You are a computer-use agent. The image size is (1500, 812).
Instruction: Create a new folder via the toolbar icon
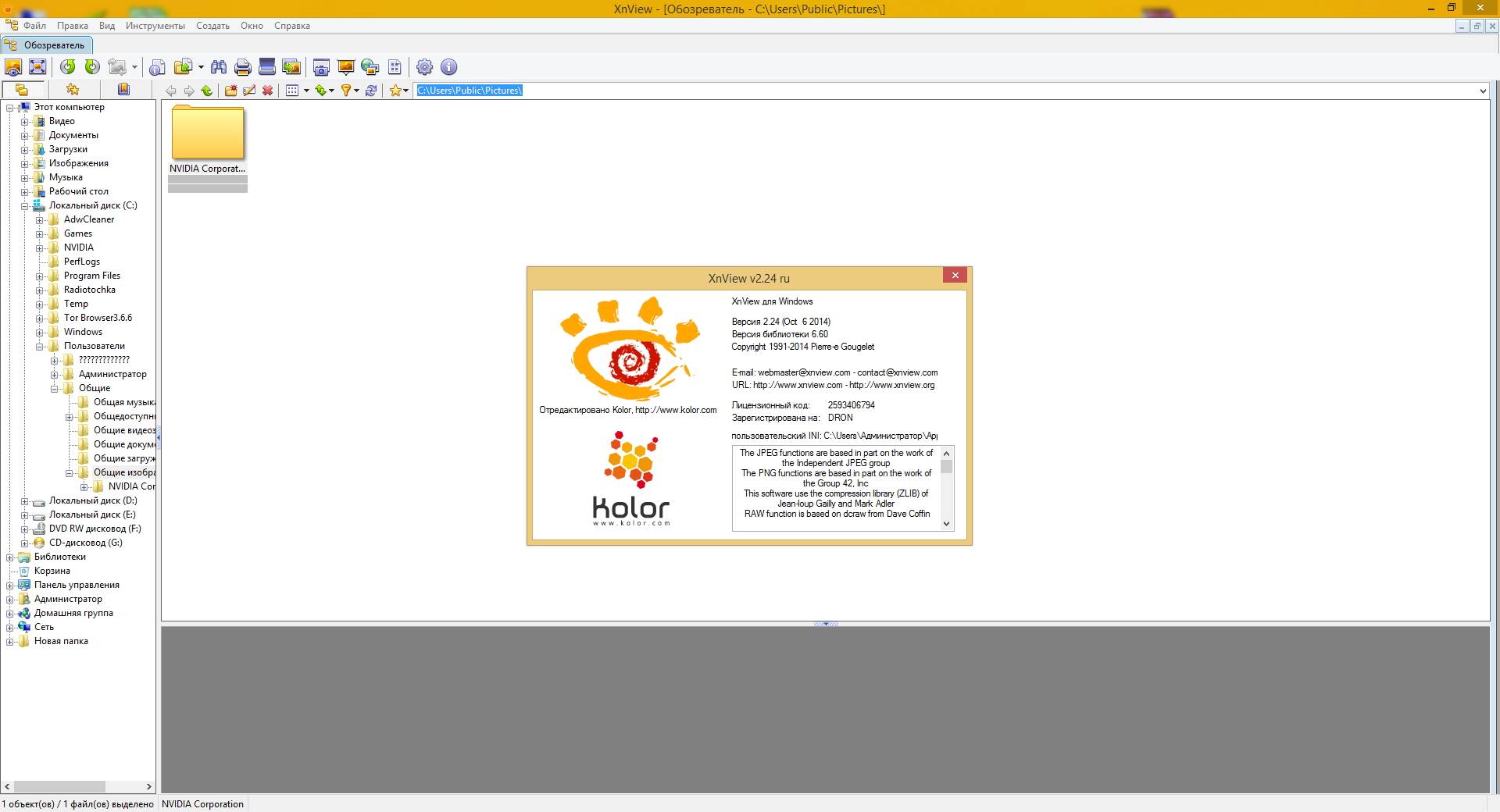[231, 91]
